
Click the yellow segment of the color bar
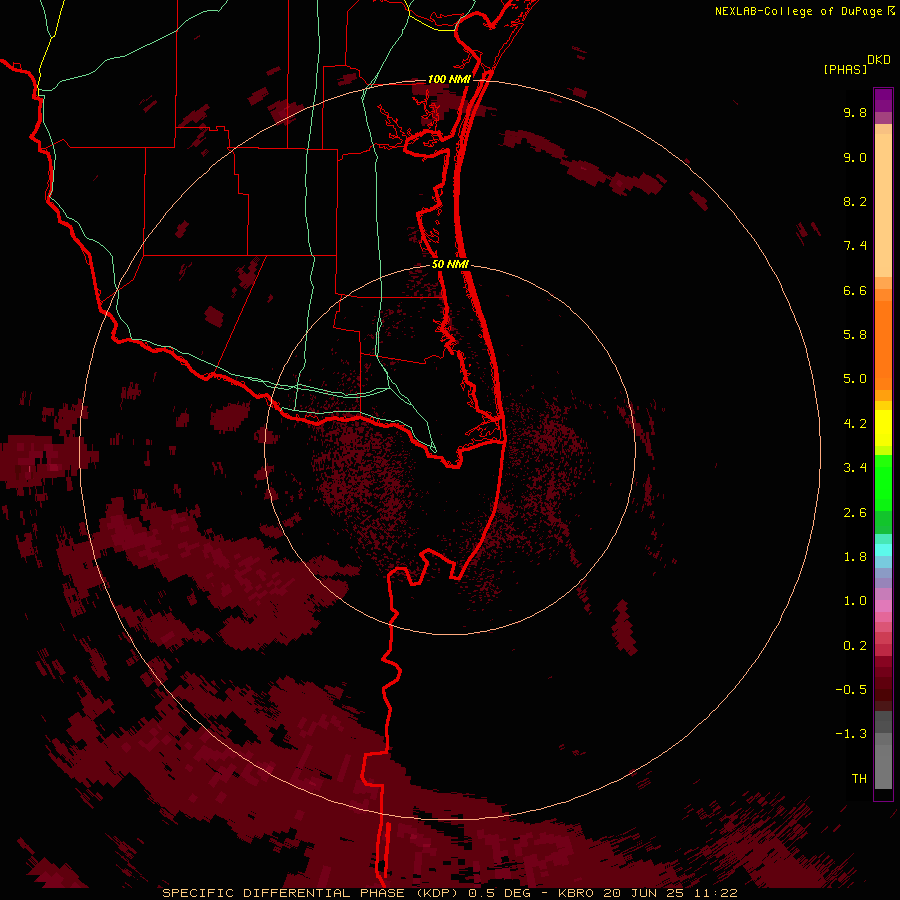pos(883,428)
